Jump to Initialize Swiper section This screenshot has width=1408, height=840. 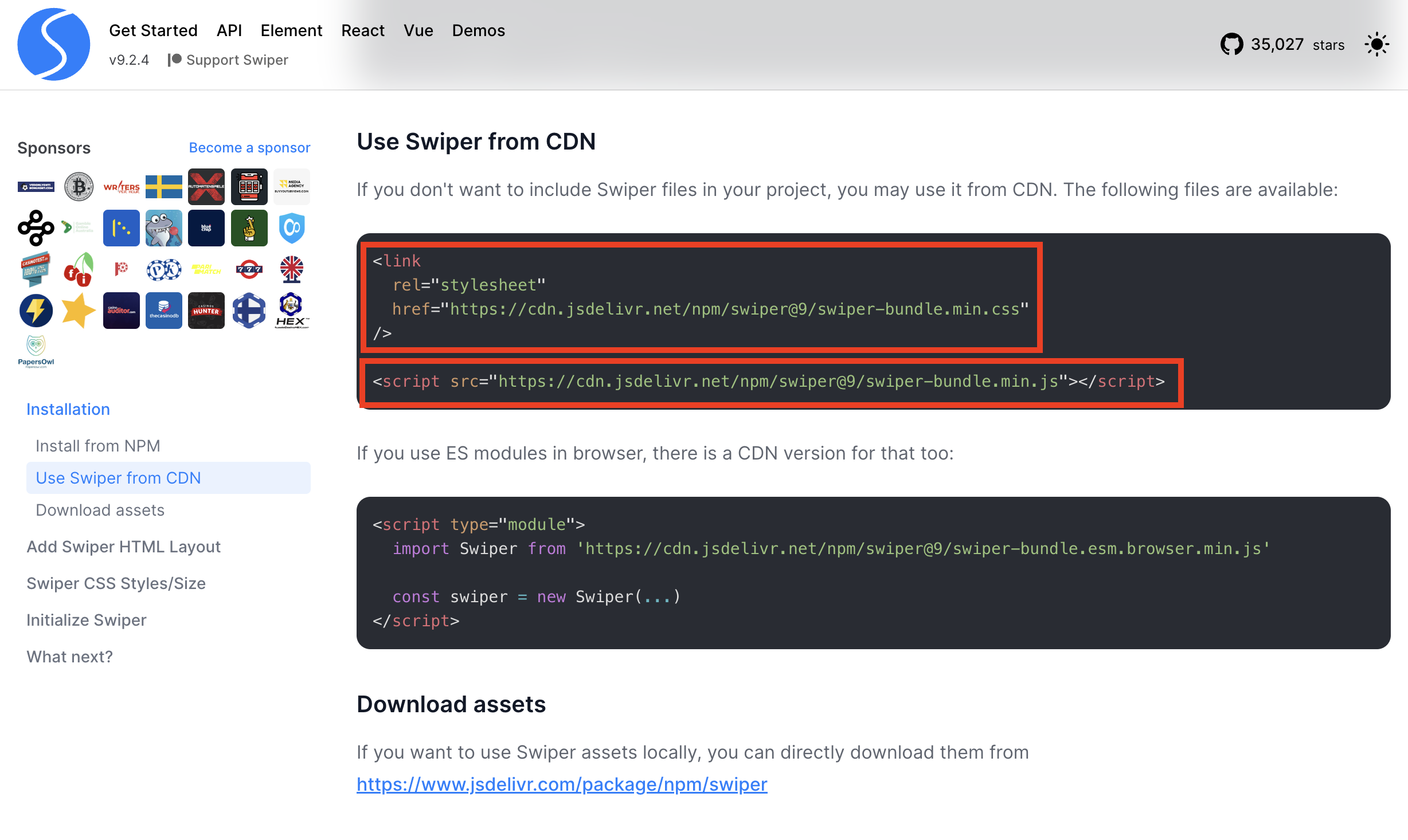click(x=87, y=620)
